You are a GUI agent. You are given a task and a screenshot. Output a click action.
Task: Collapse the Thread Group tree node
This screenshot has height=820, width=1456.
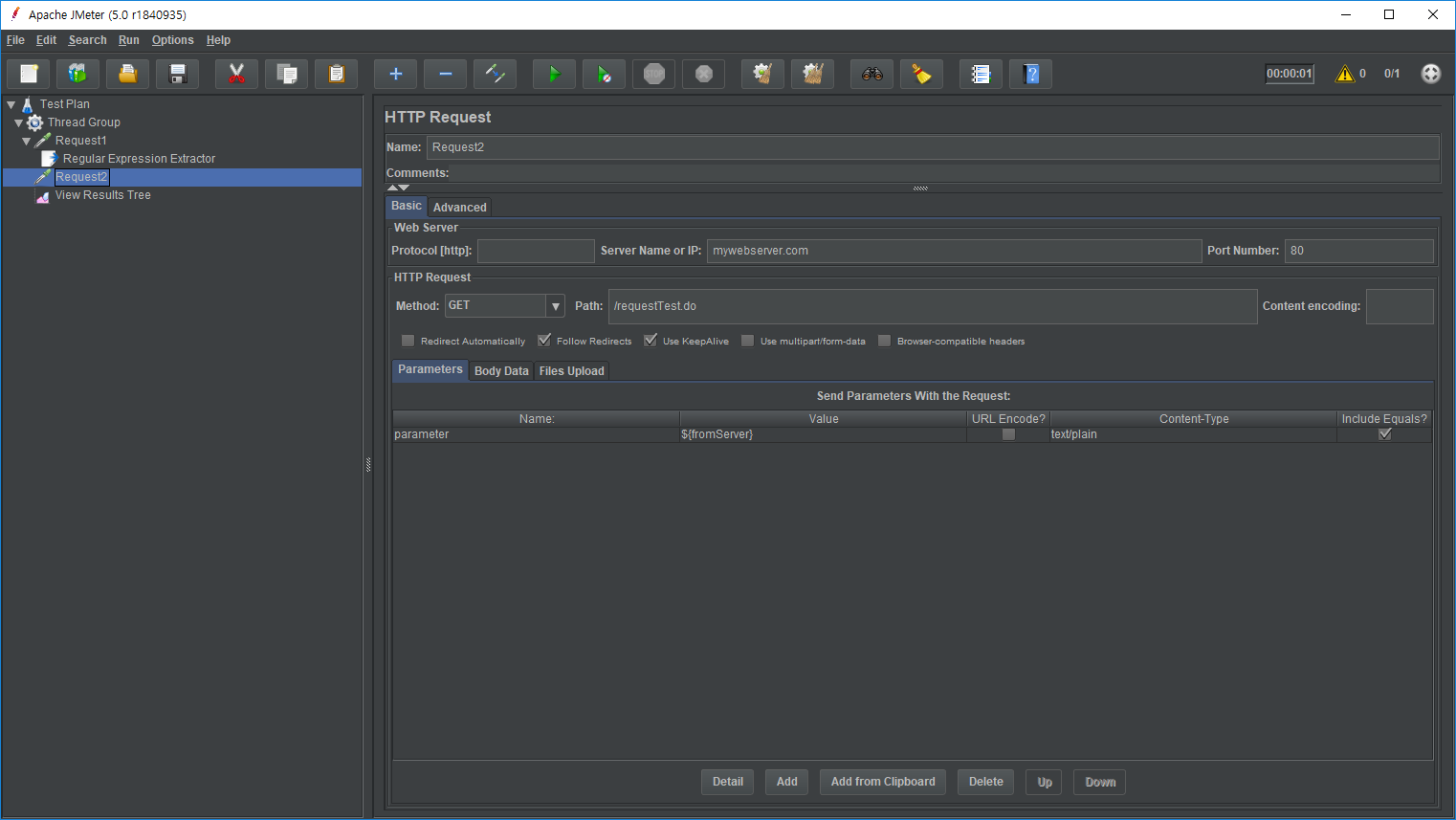[x=19, y=122]
